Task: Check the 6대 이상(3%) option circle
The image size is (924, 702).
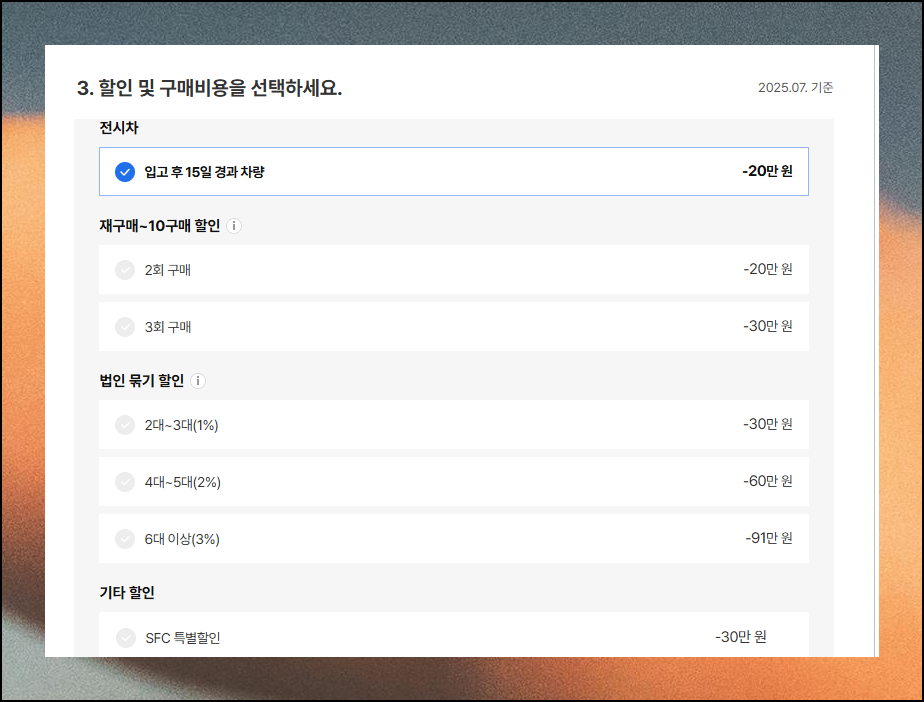Action: tap(125, 539)
